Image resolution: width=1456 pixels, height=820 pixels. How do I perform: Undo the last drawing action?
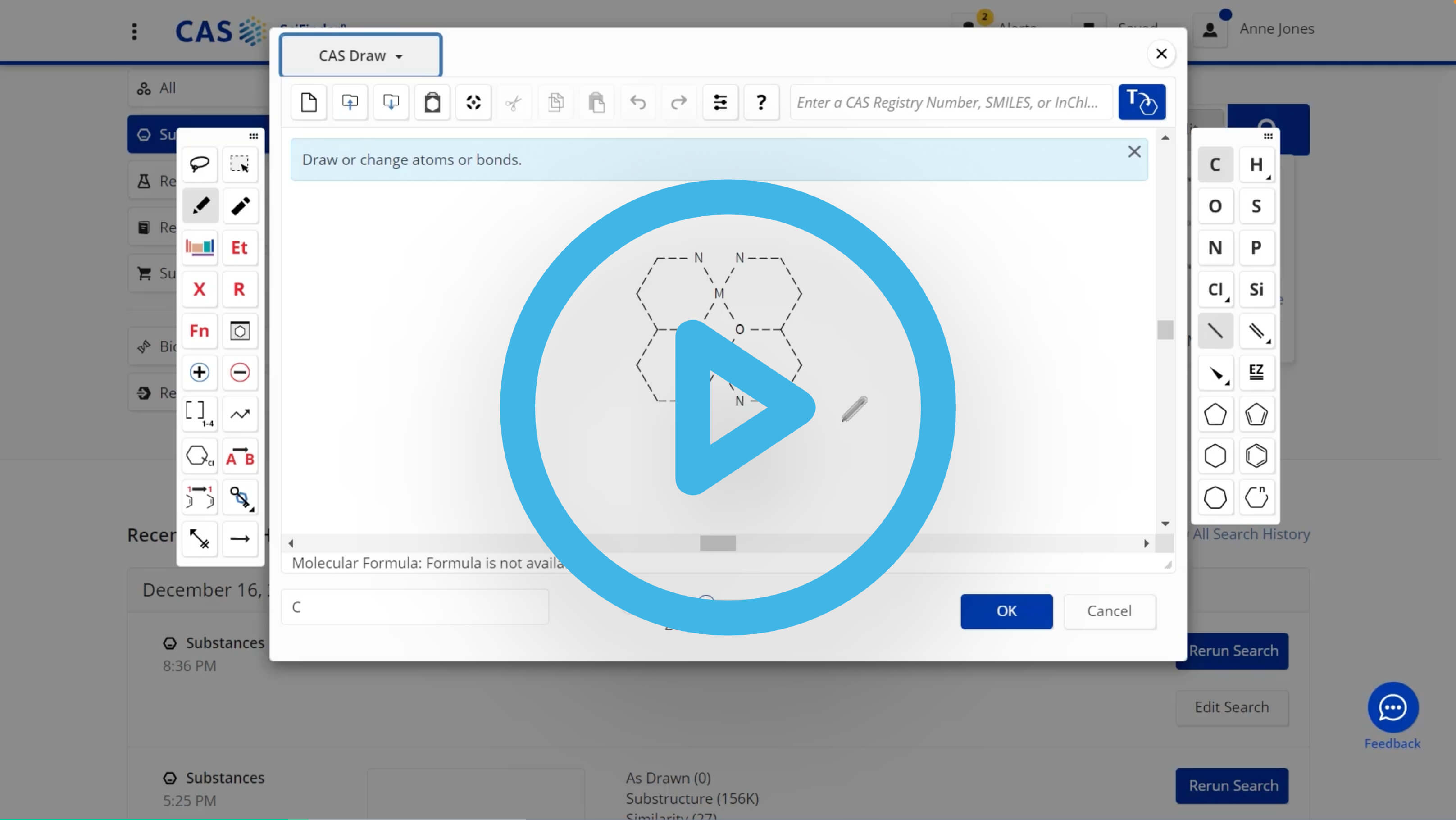(x=638, y=102)
